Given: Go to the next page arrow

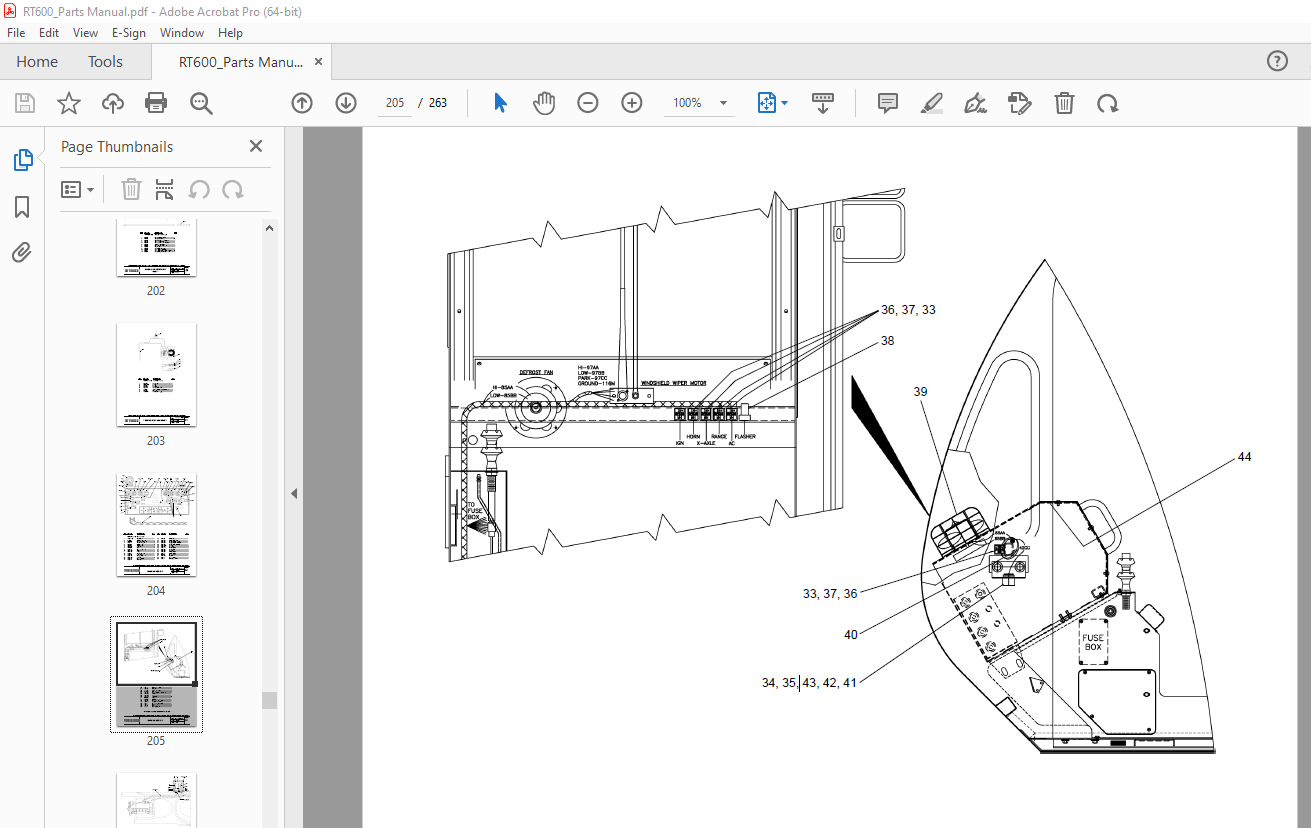Looking at the screenshot, I should point(346,103).
